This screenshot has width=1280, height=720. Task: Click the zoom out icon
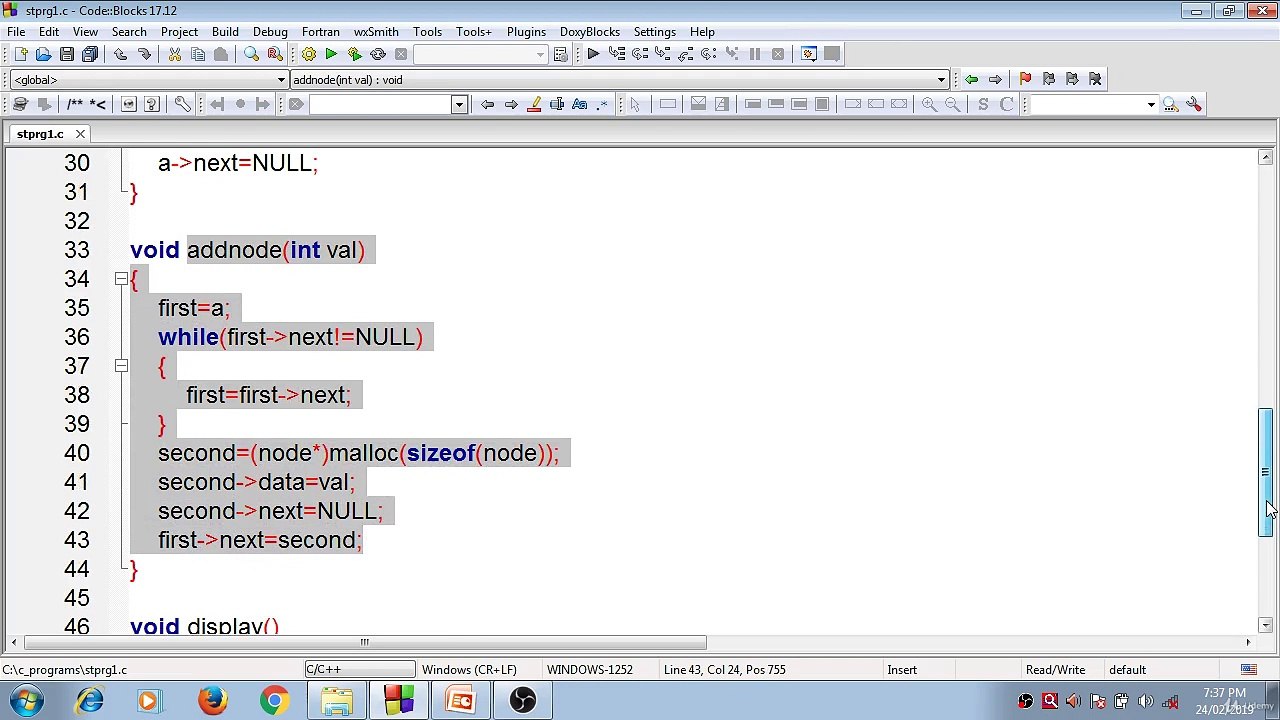click(952, 104)
